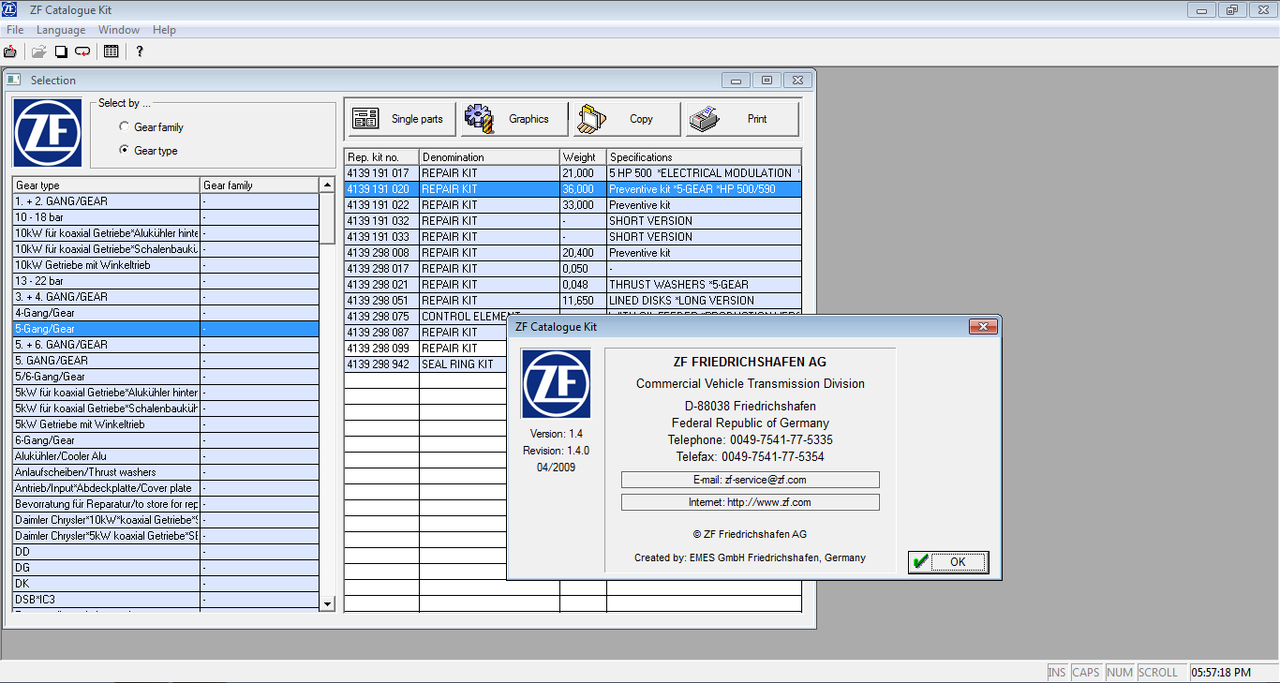Click the Copy button
Viewport: 1280px width, 683px height.
pos(625,119)
